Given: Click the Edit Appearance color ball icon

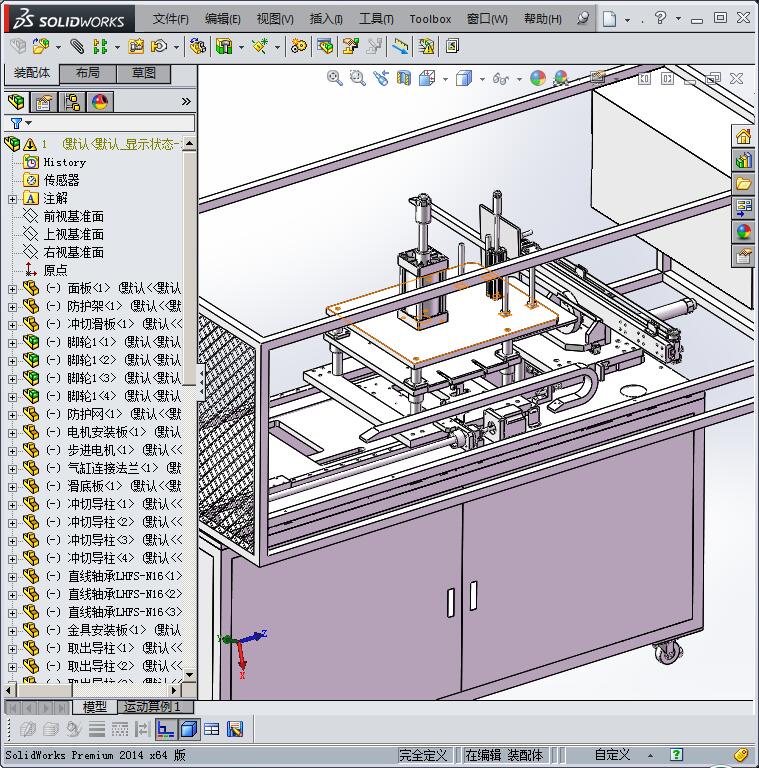Looking at the screenshot, I should (x=538, y=78).
